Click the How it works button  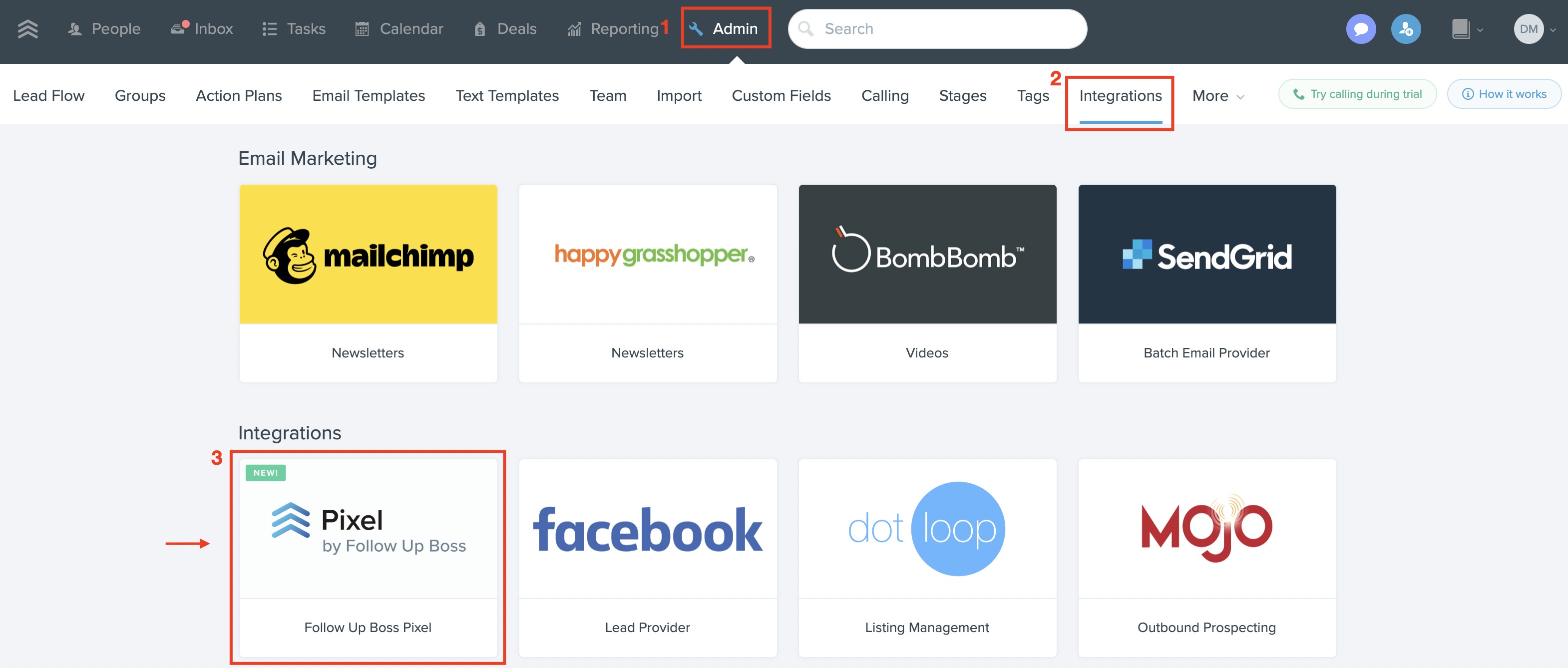click(x=1504, y=94)
